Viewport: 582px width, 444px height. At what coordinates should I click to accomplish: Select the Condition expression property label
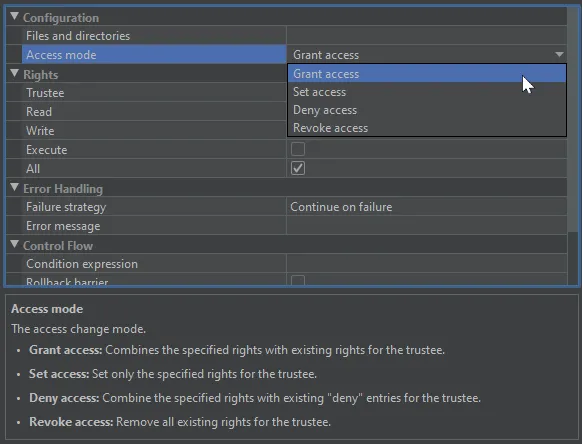coord(82,264)
